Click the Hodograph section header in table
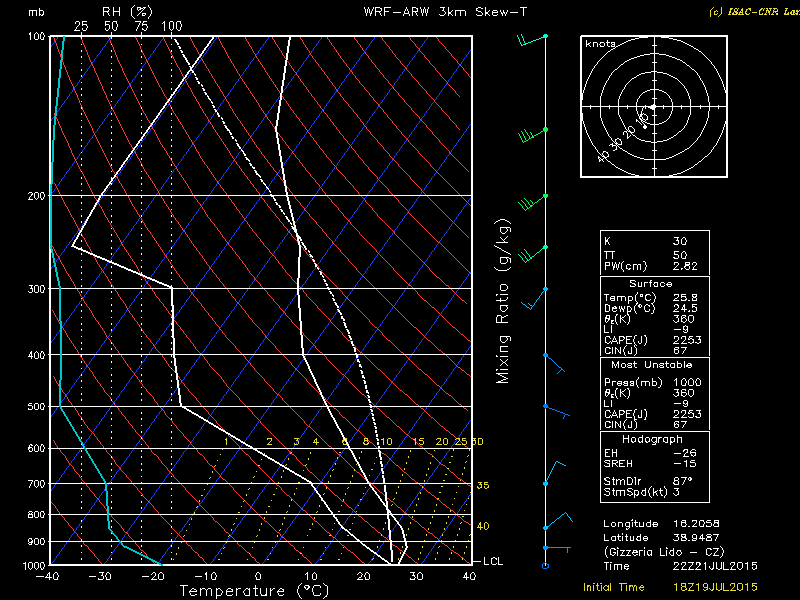This screenshot has width=800, height=600. coord(652,439)
